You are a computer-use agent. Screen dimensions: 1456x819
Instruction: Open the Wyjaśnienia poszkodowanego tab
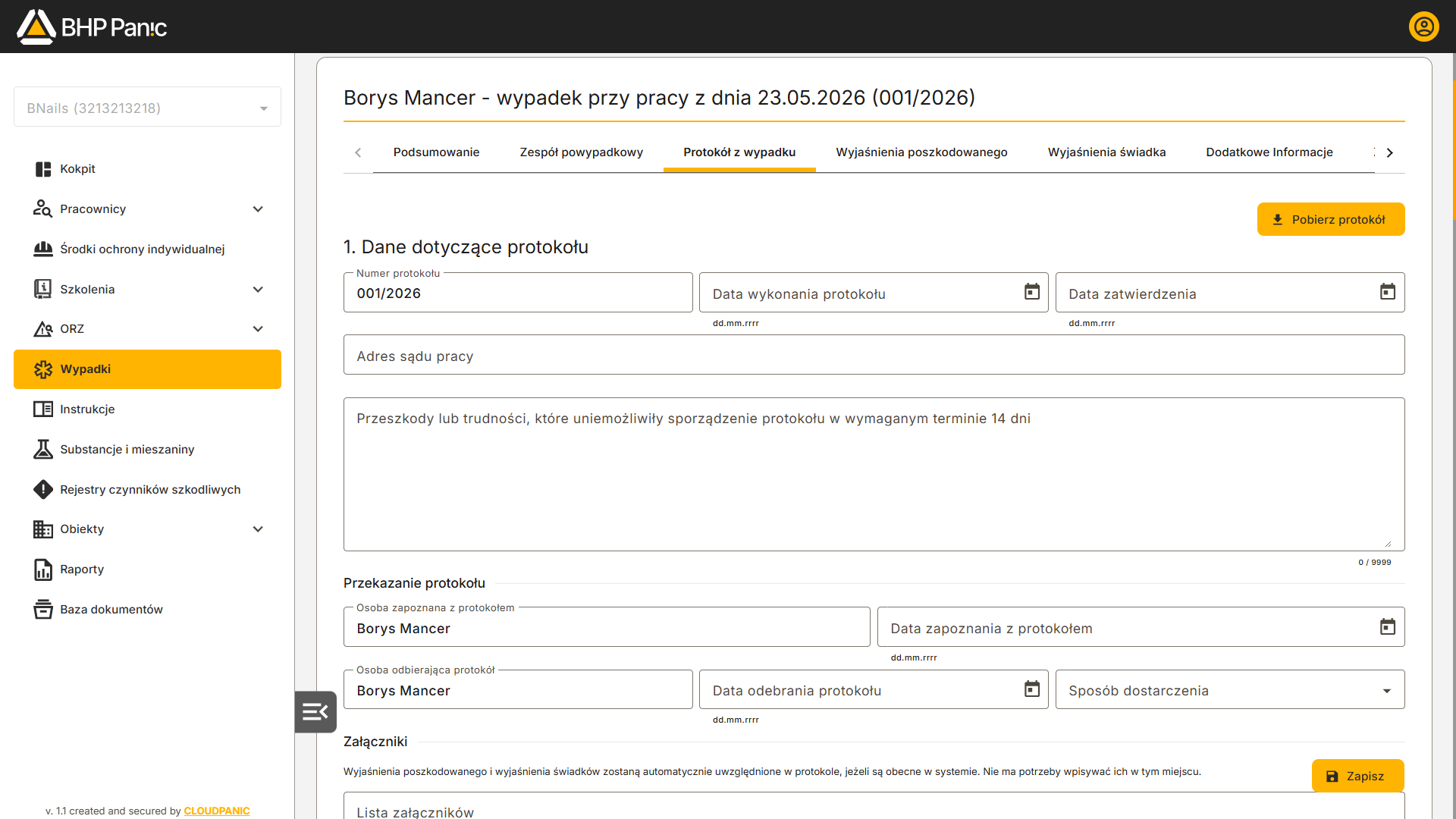coord(921,152)
